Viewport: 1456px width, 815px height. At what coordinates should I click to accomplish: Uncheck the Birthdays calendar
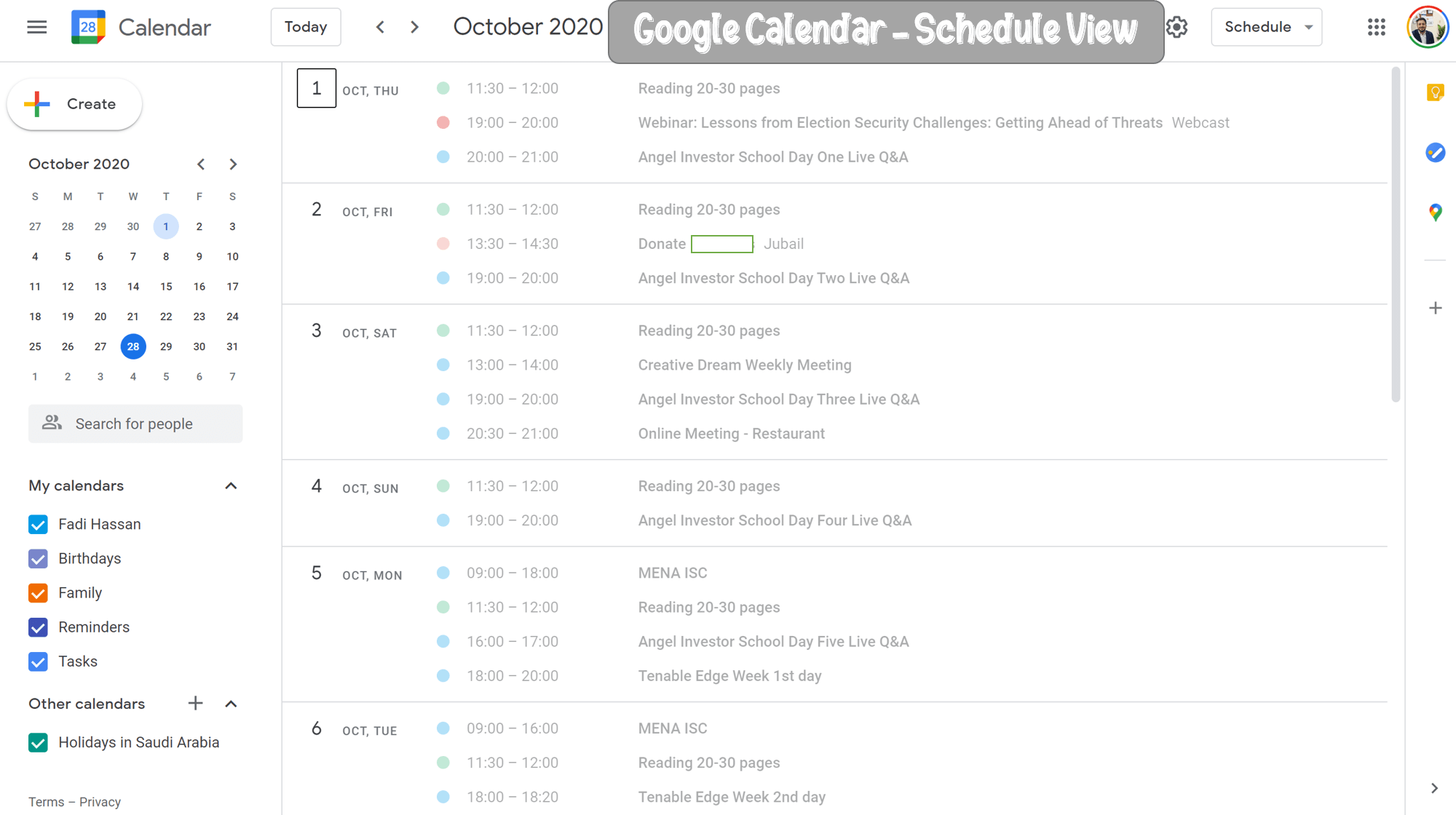(x=38, y=559)
